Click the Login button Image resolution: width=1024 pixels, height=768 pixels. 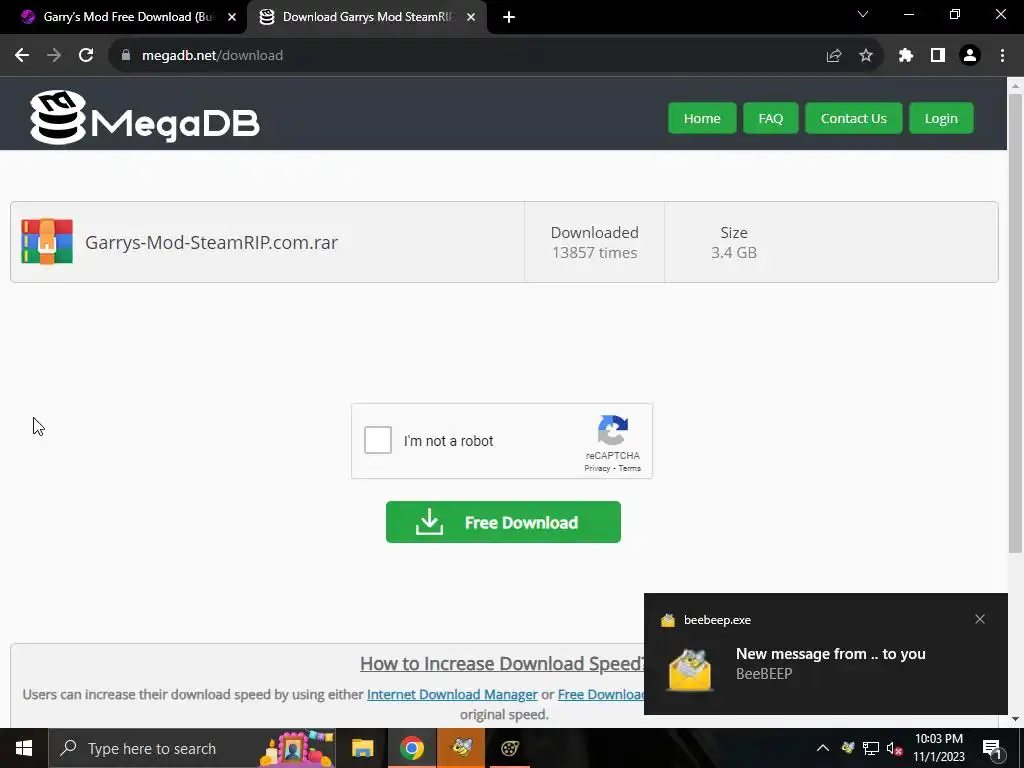coord(941,118)
